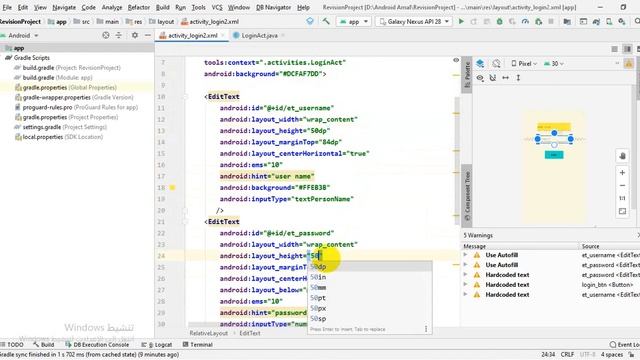Click the yellow bulb on line 18
Image resolution: width=640 pixels, height=360 pixels.
pyautogui.click(x=172, y=187)
